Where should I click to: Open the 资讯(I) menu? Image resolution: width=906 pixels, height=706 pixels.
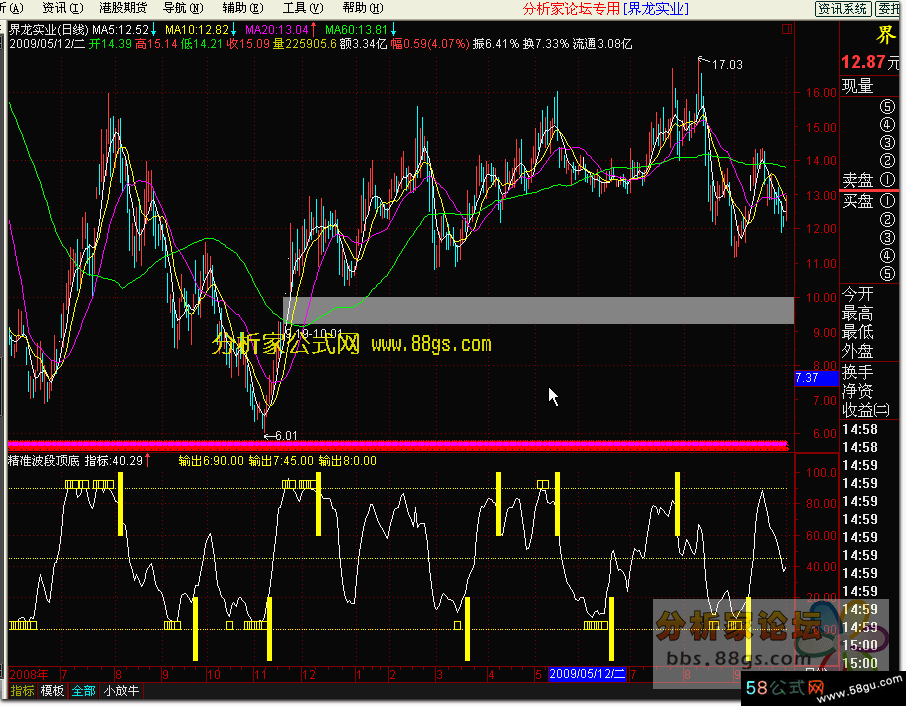coord(62,8)
